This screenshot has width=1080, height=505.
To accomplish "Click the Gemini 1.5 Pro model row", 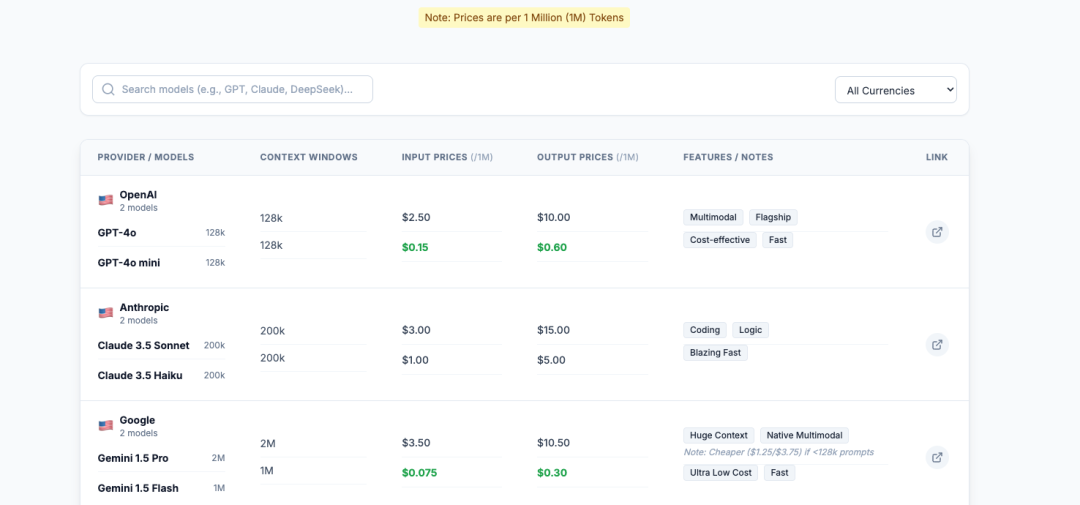I will pyautogui.click(x=161, y=458).
